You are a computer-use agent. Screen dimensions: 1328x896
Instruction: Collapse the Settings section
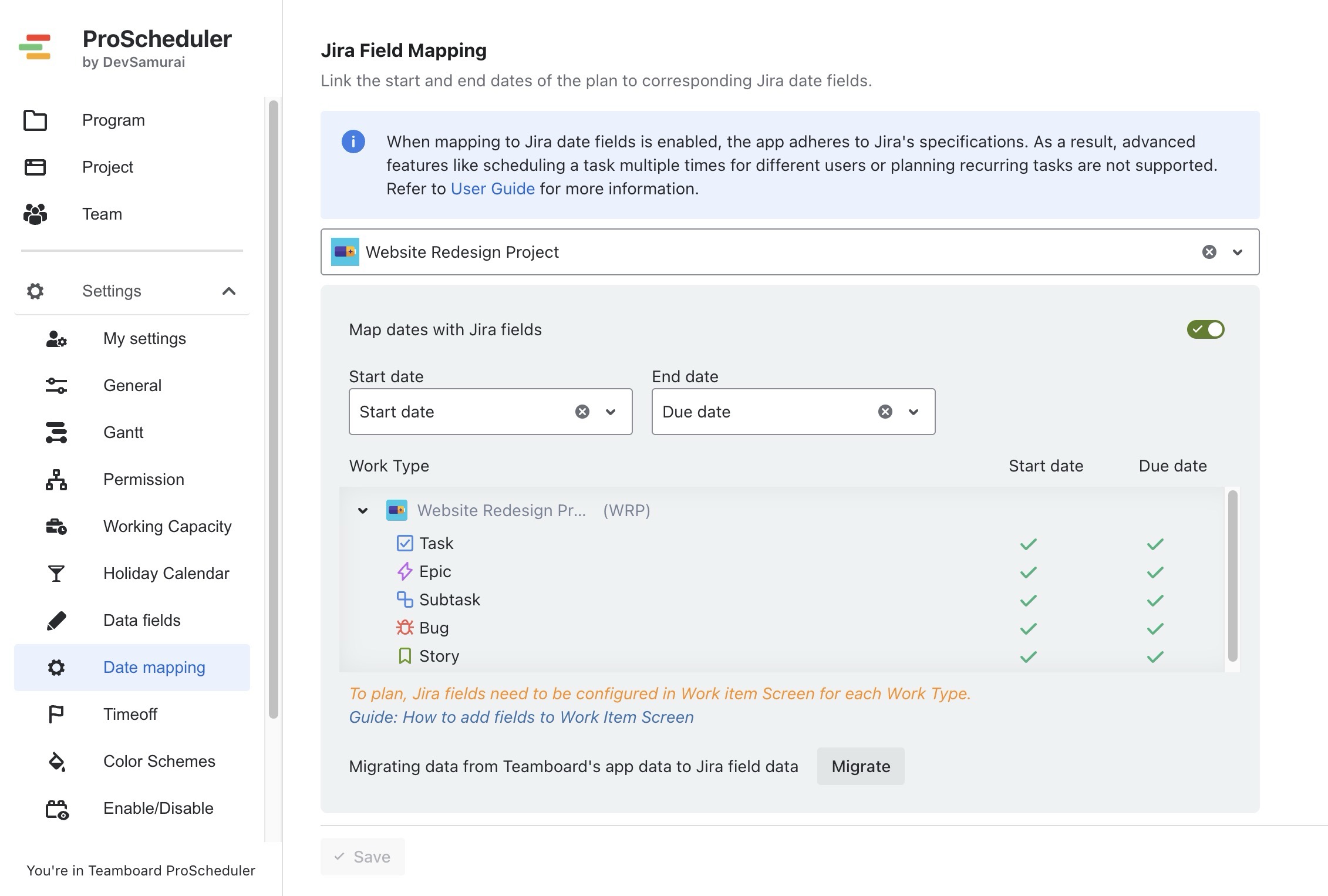click(230, 291)
